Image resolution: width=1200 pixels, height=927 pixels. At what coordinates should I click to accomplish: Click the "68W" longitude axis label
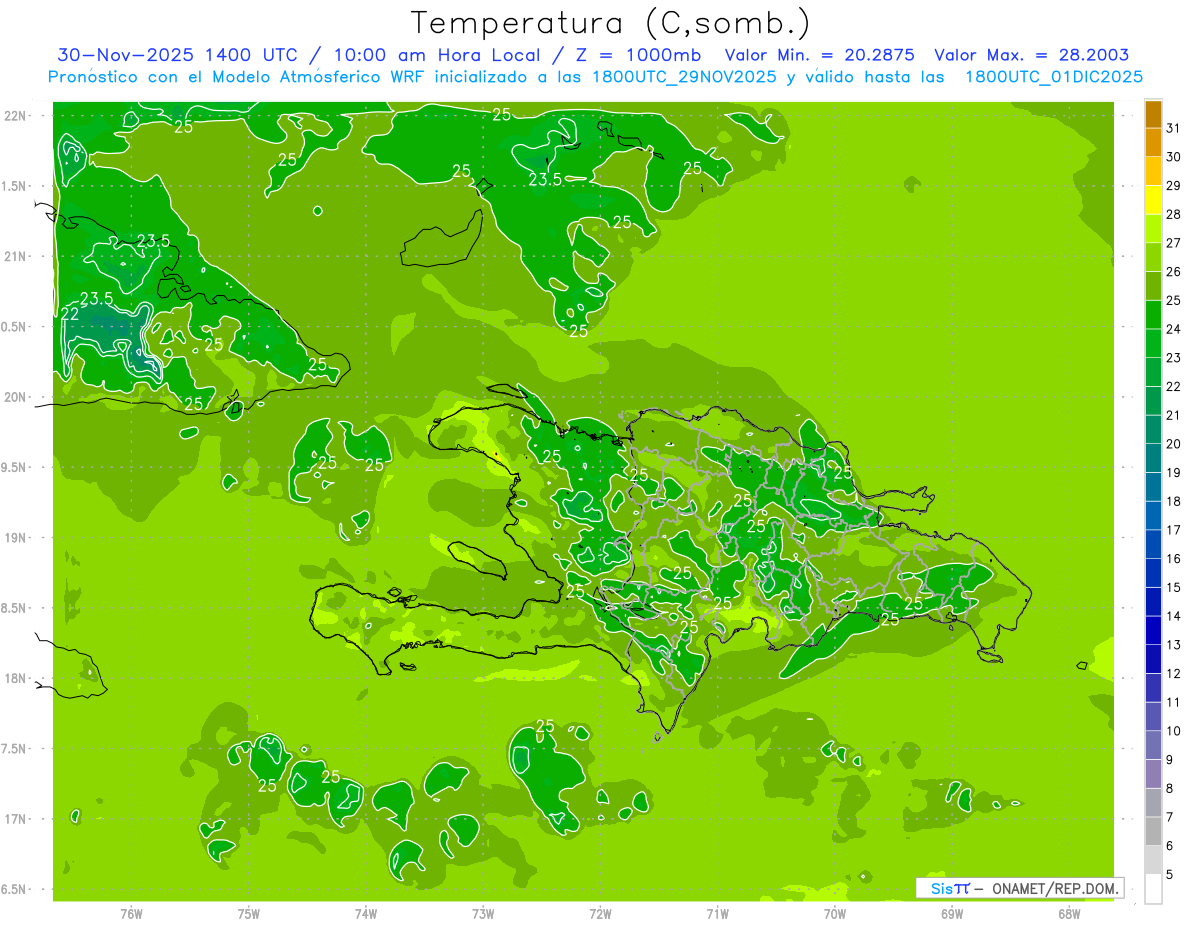click(1069, 914)
